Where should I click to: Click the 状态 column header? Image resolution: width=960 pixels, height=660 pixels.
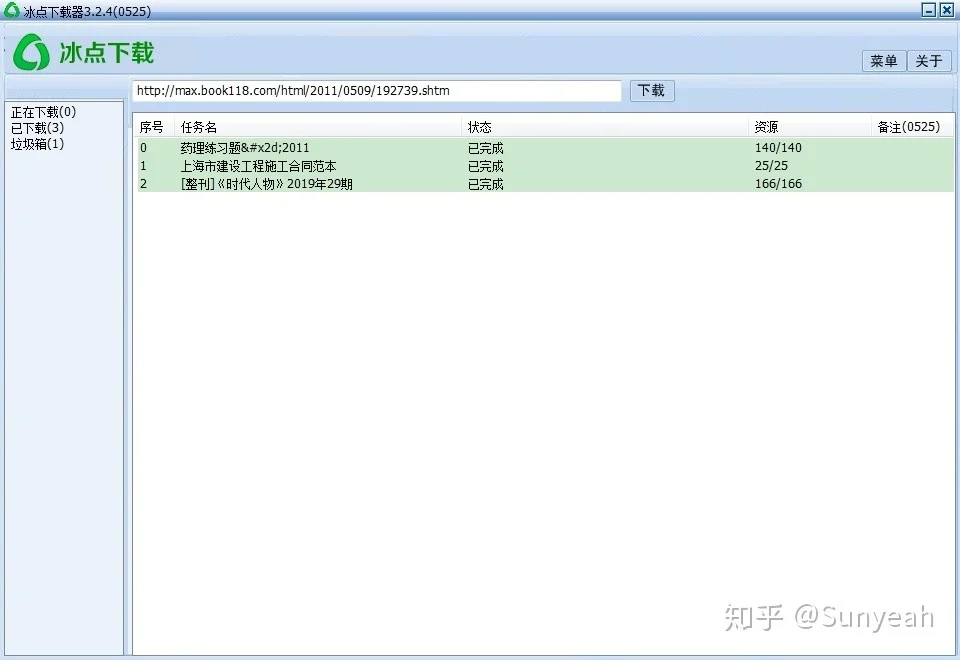pos(480,127)
